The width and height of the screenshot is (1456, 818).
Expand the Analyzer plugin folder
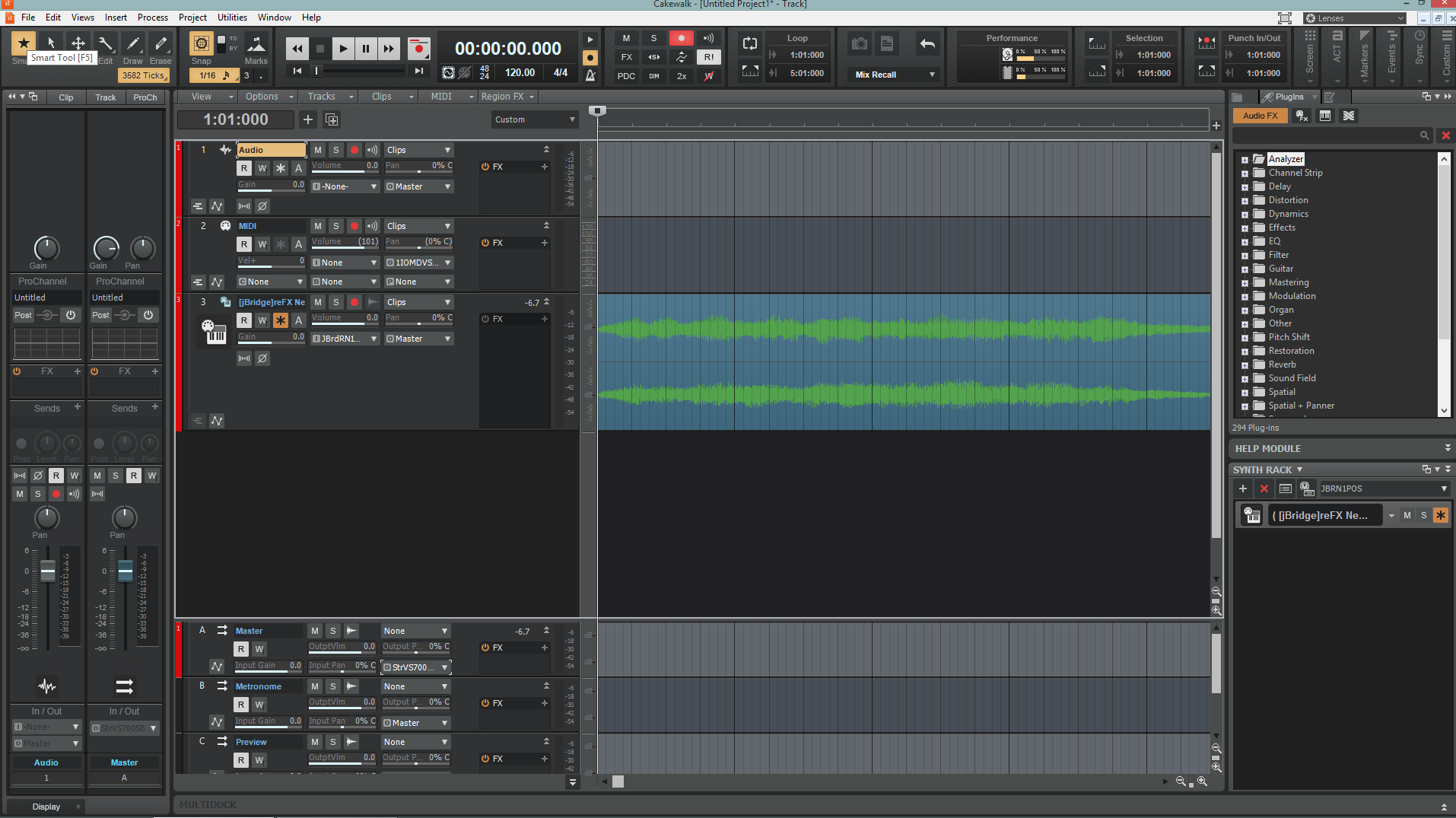pyautogui.click(x=1245, y=160)
